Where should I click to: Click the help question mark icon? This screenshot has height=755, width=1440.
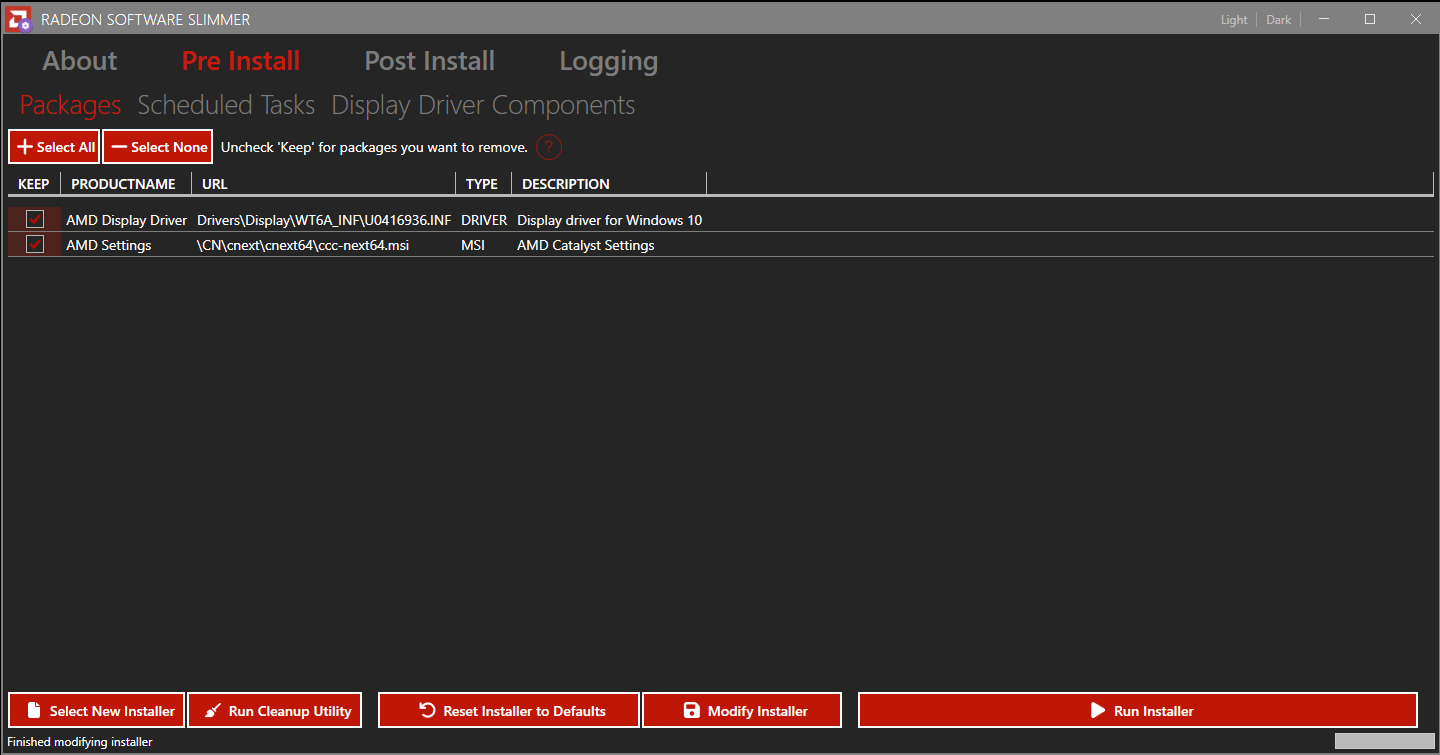tap(549, 147)
